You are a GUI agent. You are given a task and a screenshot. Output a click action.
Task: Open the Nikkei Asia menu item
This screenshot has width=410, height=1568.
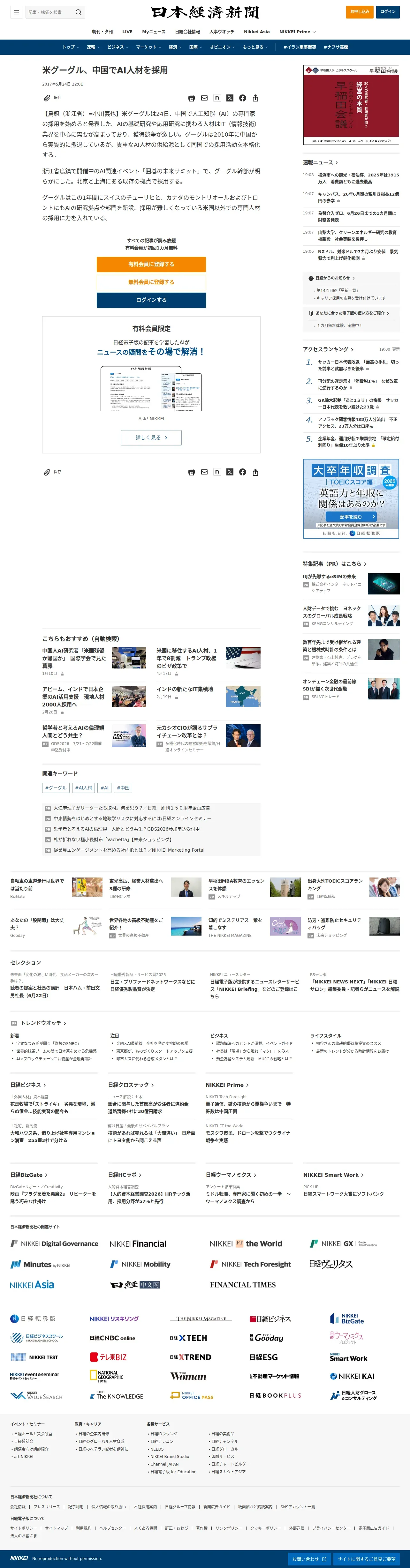pos(256,32)
